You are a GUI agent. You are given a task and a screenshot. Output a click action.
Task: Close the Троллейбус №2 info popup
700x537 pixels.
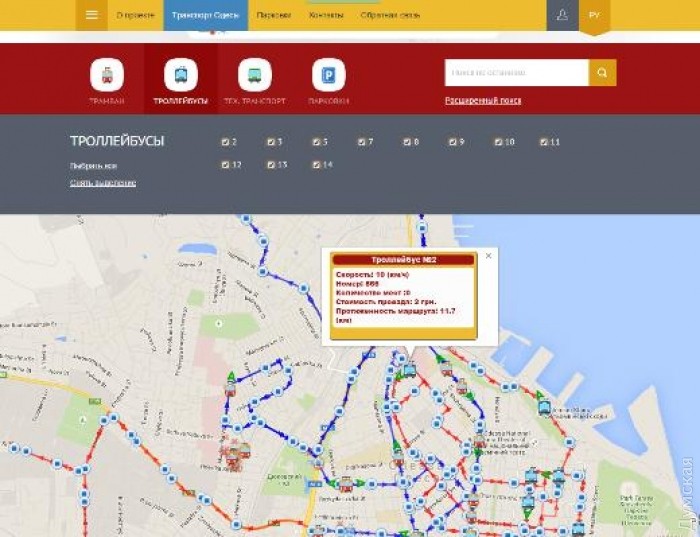488,256
